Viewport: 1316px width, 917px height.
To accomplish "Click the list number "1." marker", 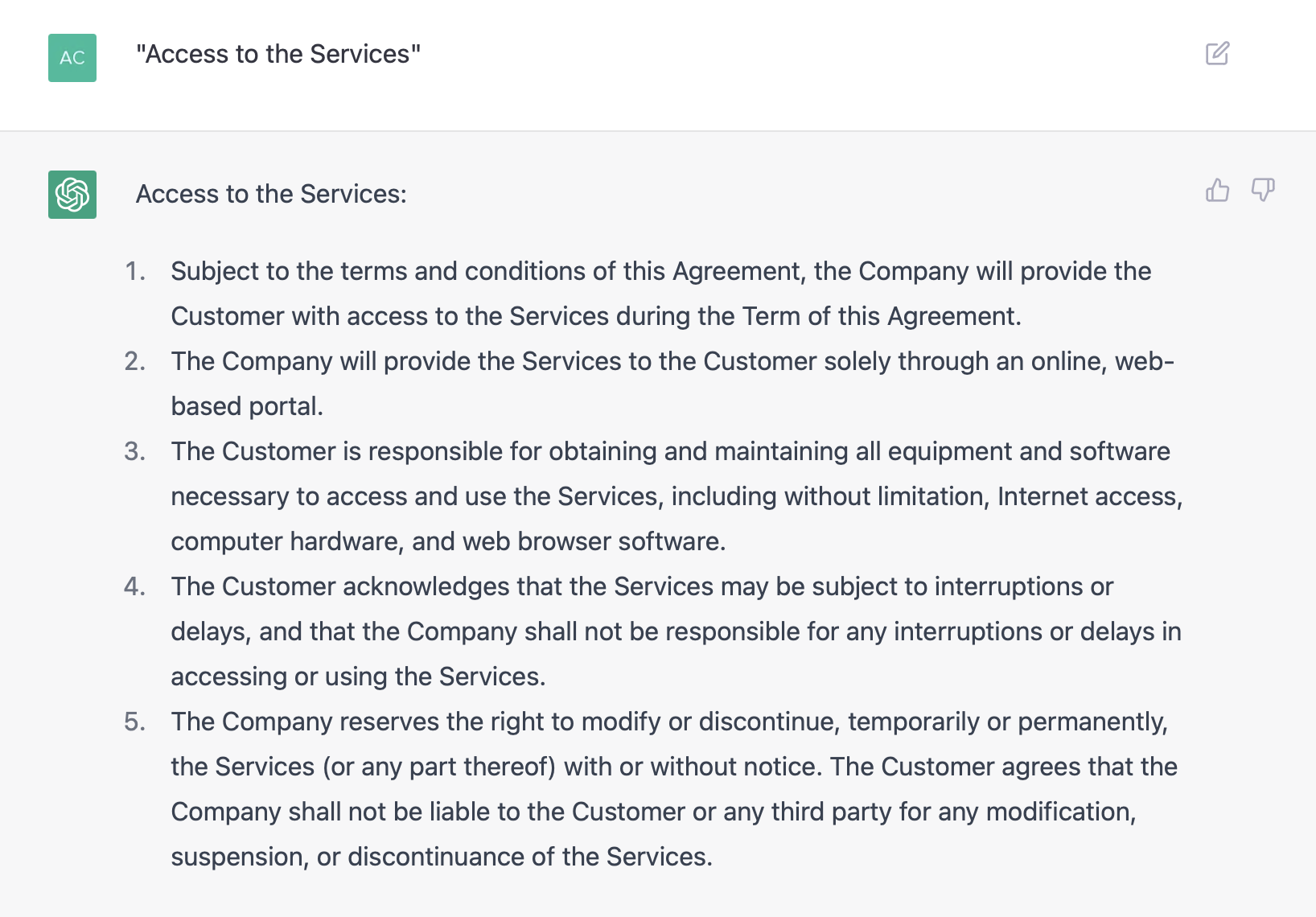I will 135,271.
